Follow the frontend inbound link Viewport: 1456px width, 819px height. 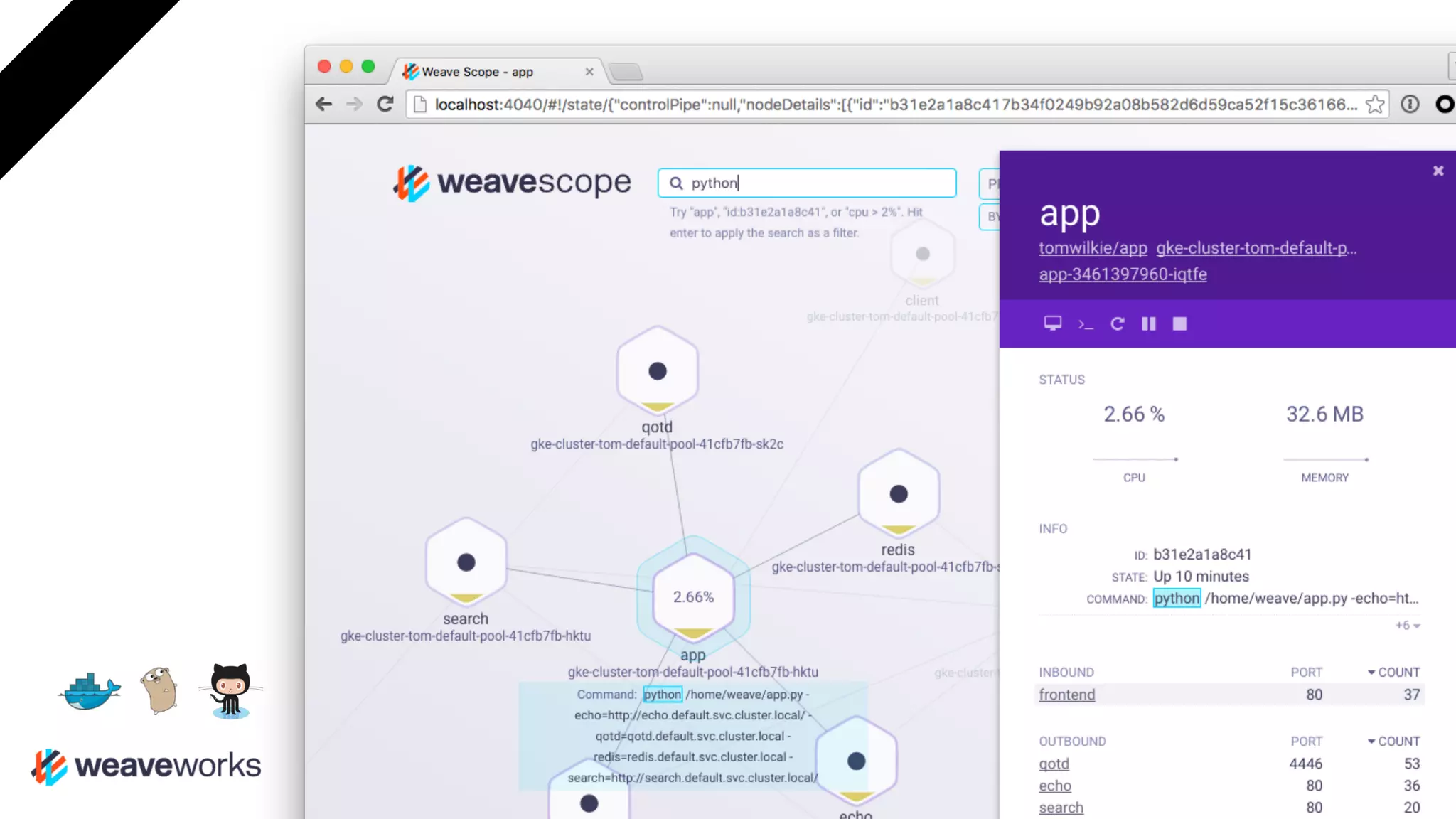(1066, 695)
